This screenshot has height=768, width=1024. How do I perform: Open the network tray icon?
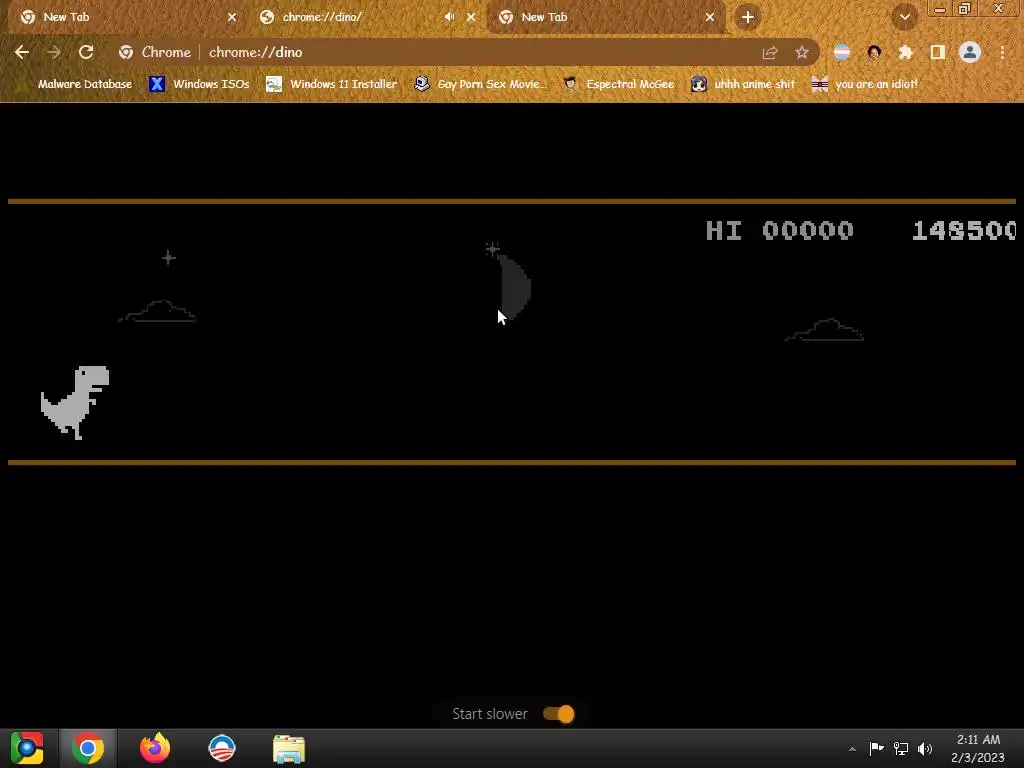901,748
